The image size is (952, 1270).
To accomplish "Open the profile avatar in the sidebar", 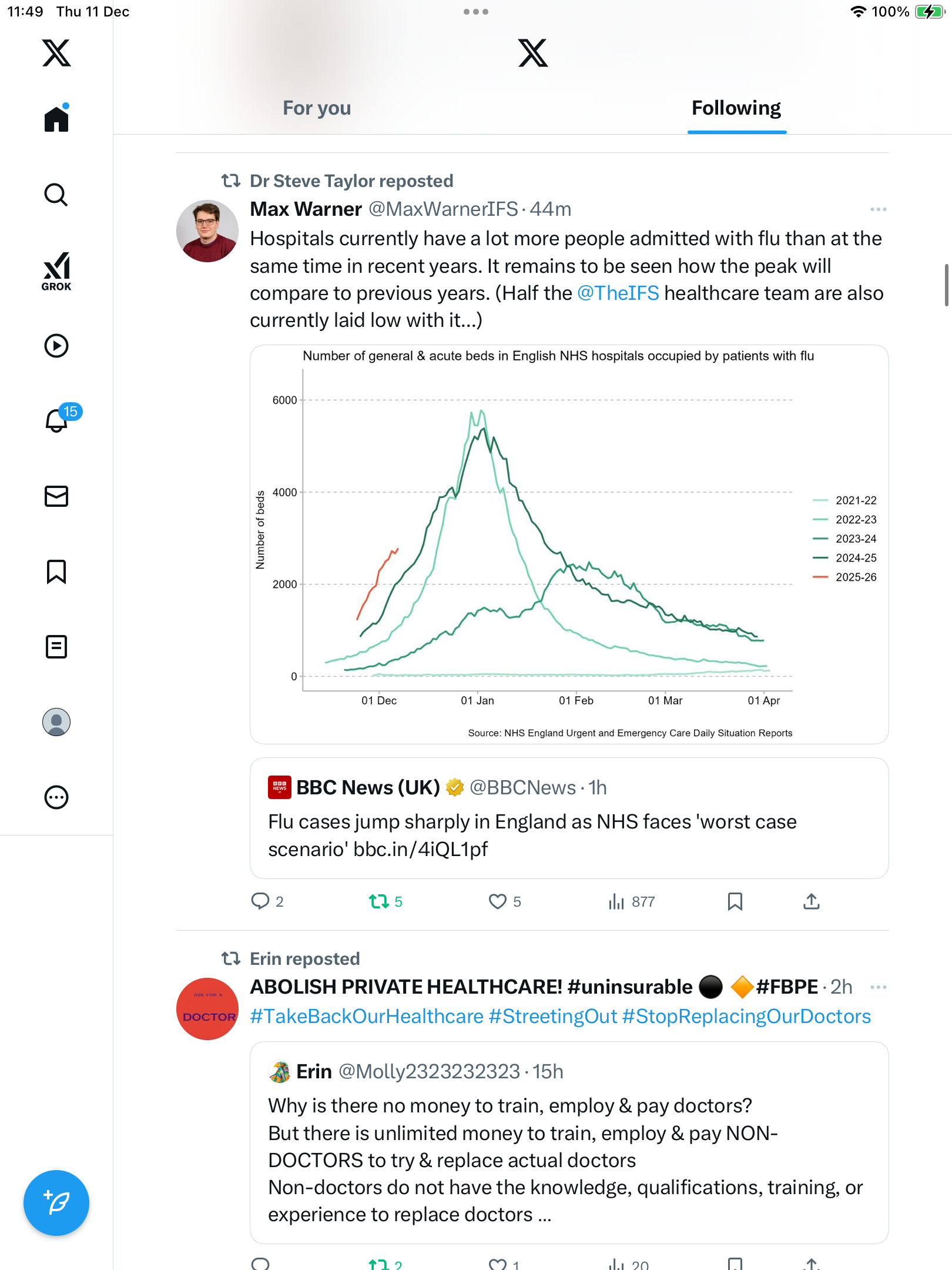I will [56, 722].
